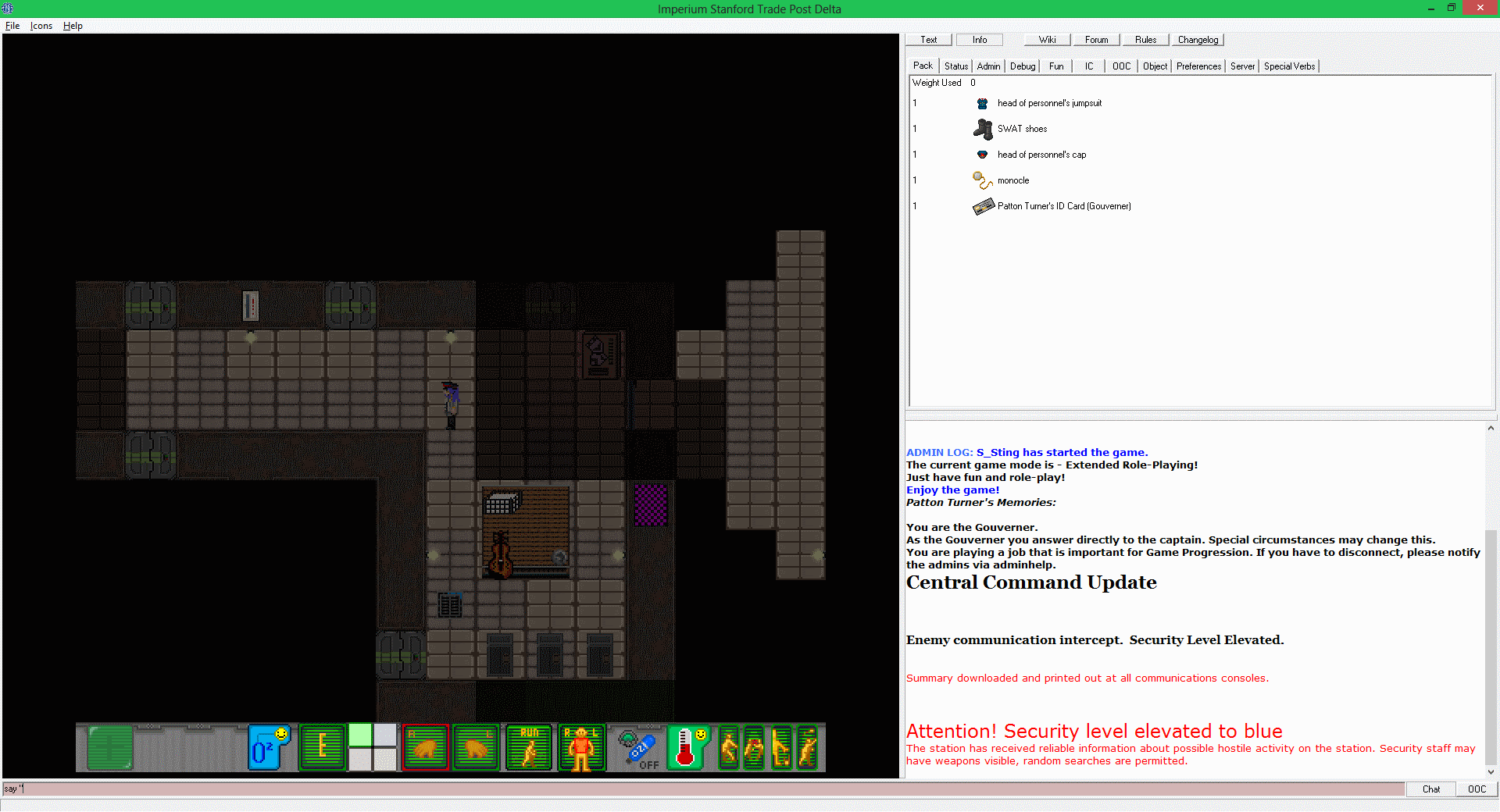
Task: Click the "Enjoy the game!" chat line
Action: (x=952, y=490)
